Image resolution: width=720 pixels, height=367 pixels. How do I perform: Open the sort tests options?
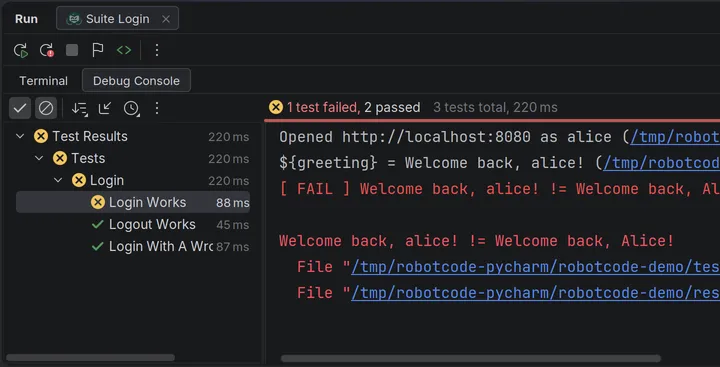(x=79, y=108)
